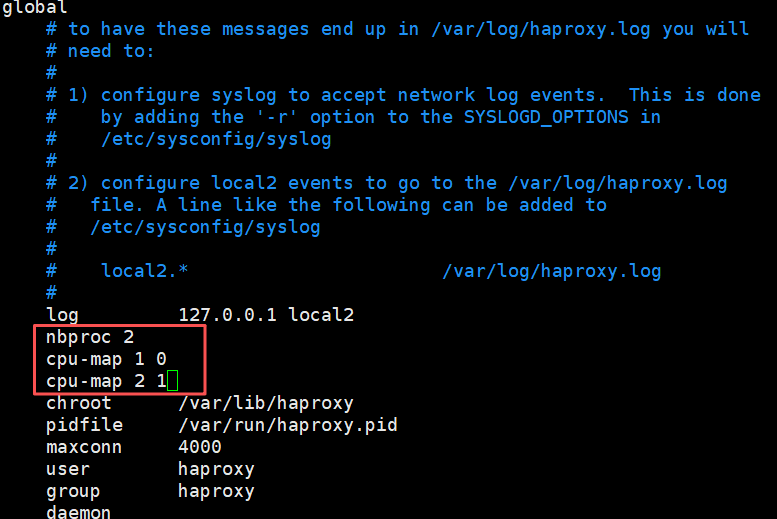Click the 'group' keyword
This screenshot has height=519, width=777.
click(73, 491)
